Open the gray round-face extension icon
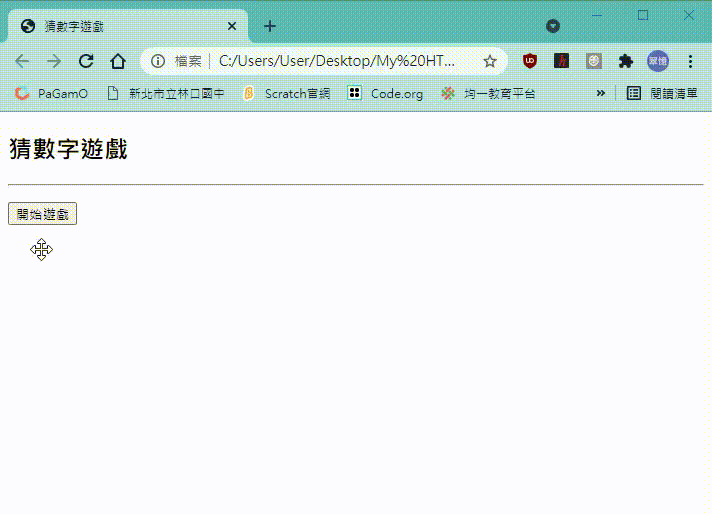712x514 pixels. (x=593, y=61)
